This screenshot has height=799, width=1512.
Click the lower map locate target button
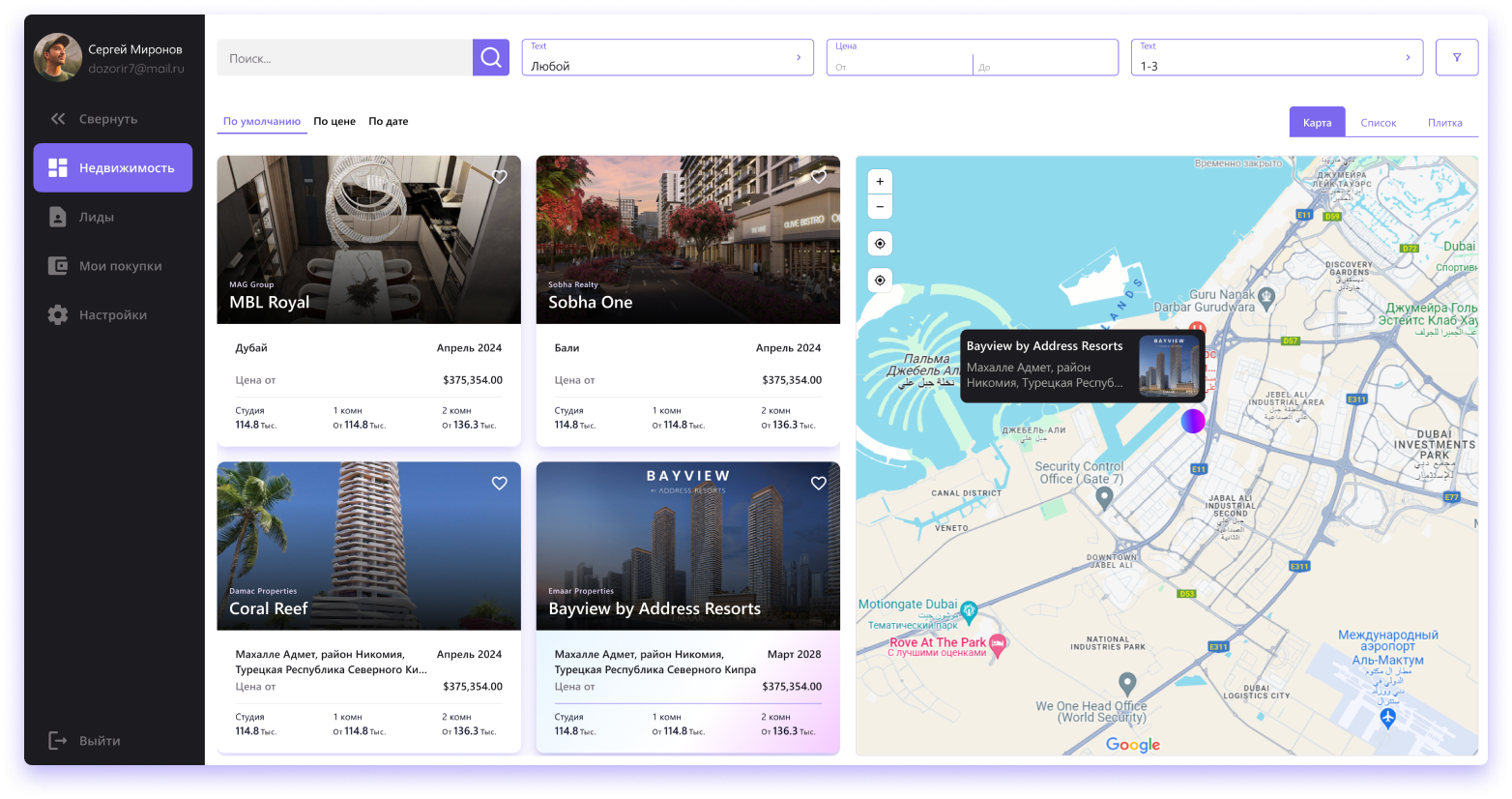[880, 280]
